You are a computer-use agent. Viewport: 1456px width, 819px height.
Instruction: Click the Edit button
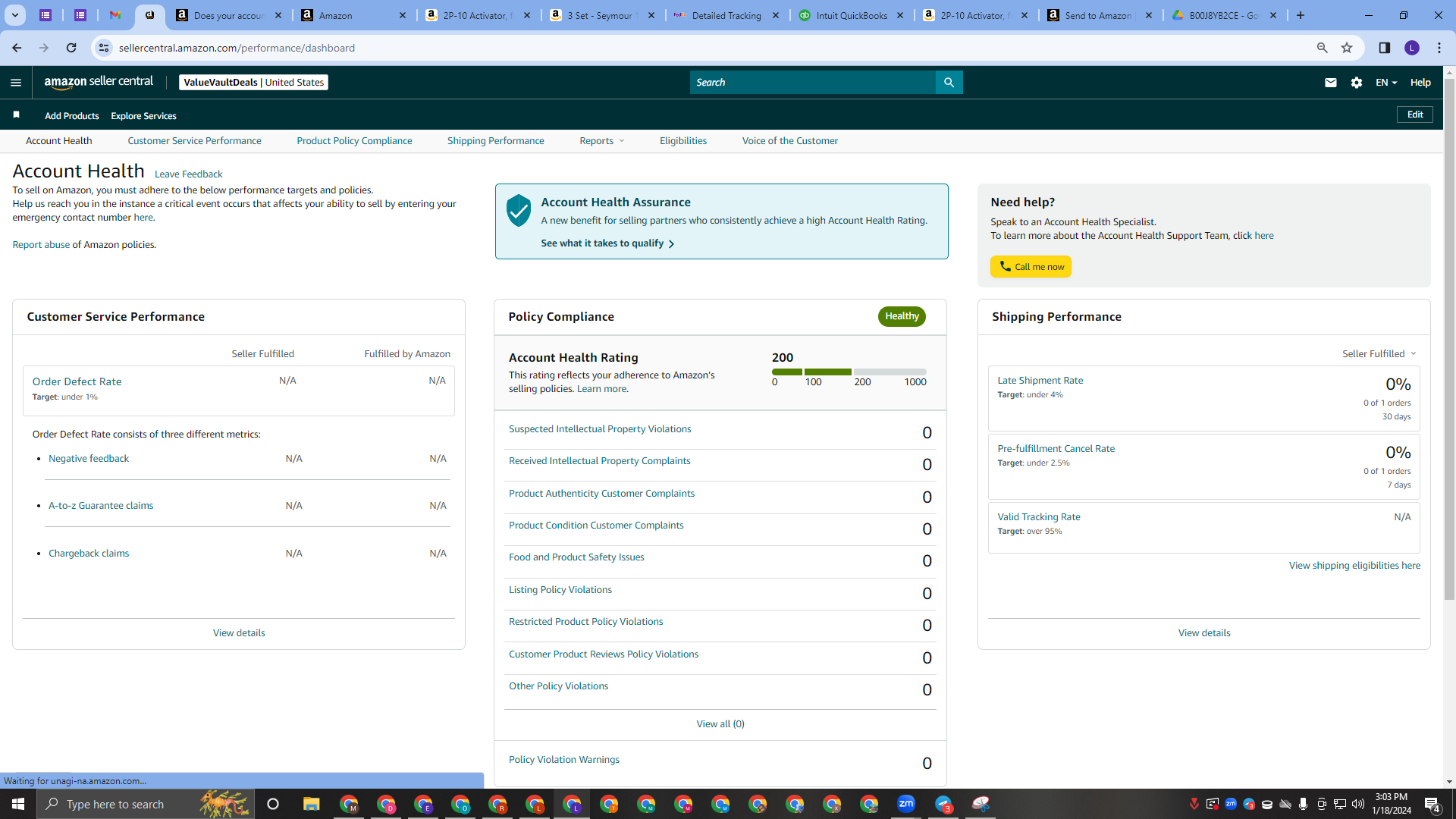point(1415,115)
